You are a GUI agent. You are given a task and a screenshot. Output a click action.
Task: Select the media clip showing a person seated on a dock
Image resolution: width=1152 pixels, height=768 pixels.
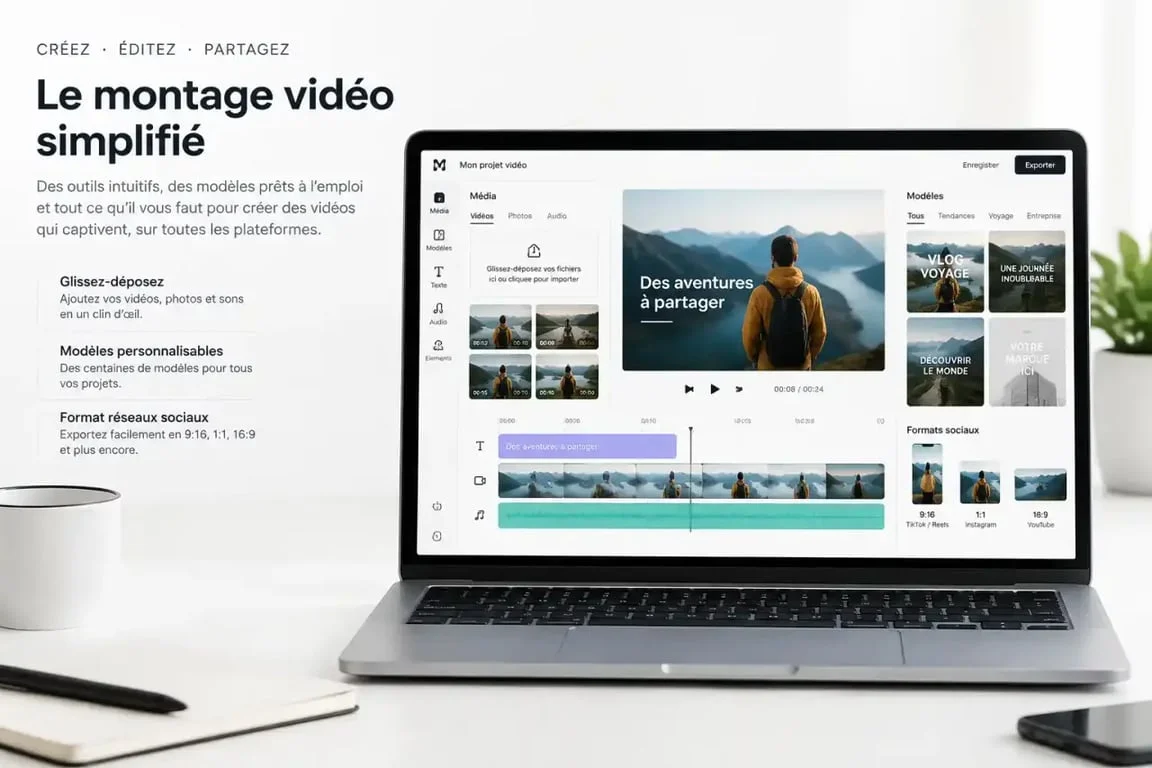click(567, 327)
